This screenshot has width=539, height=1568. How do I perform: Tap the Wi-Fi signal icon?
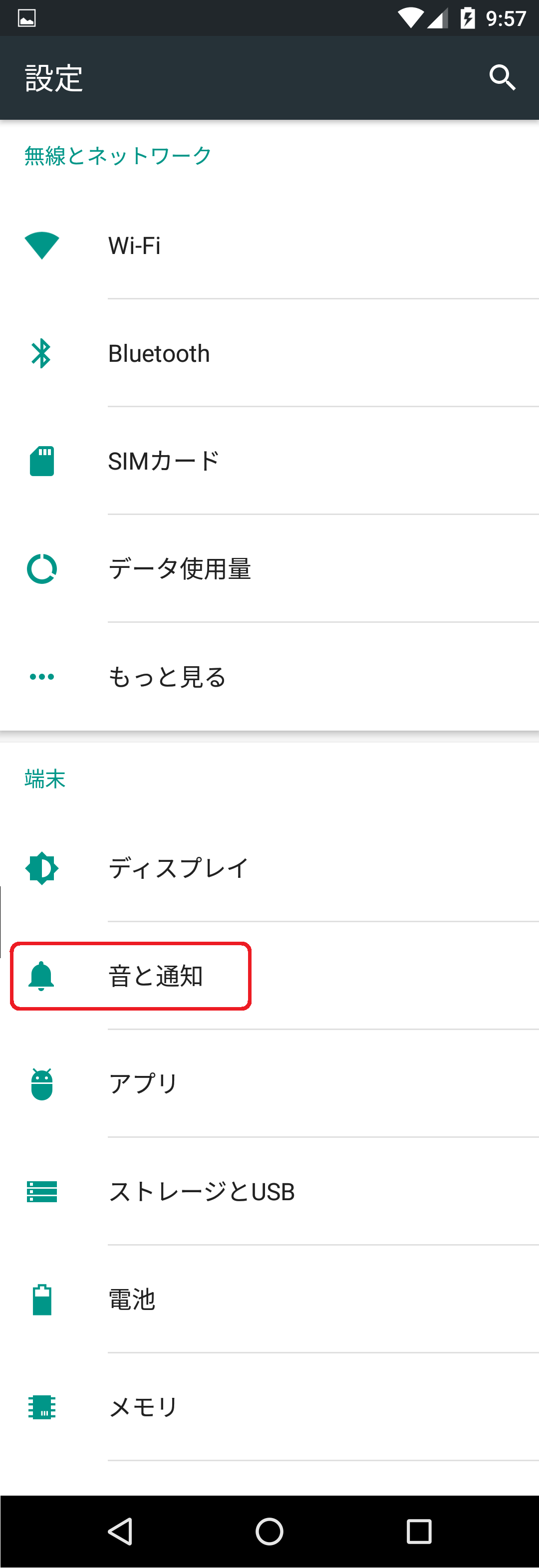41,246
